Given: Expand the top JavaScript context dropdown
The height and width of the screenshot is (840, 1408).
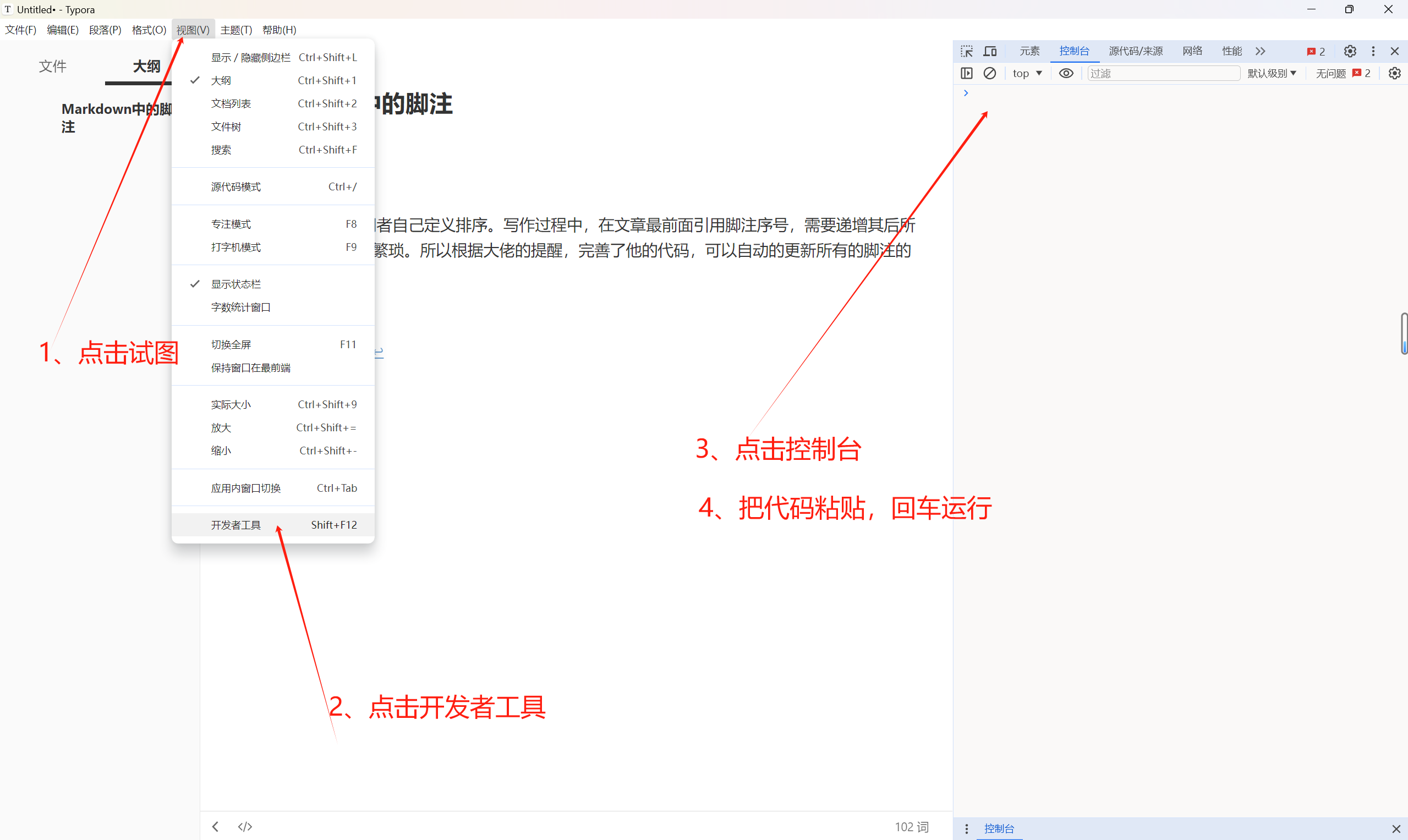Looking at the screenshot, I should pyautogui.click(x=1027, y=73).
